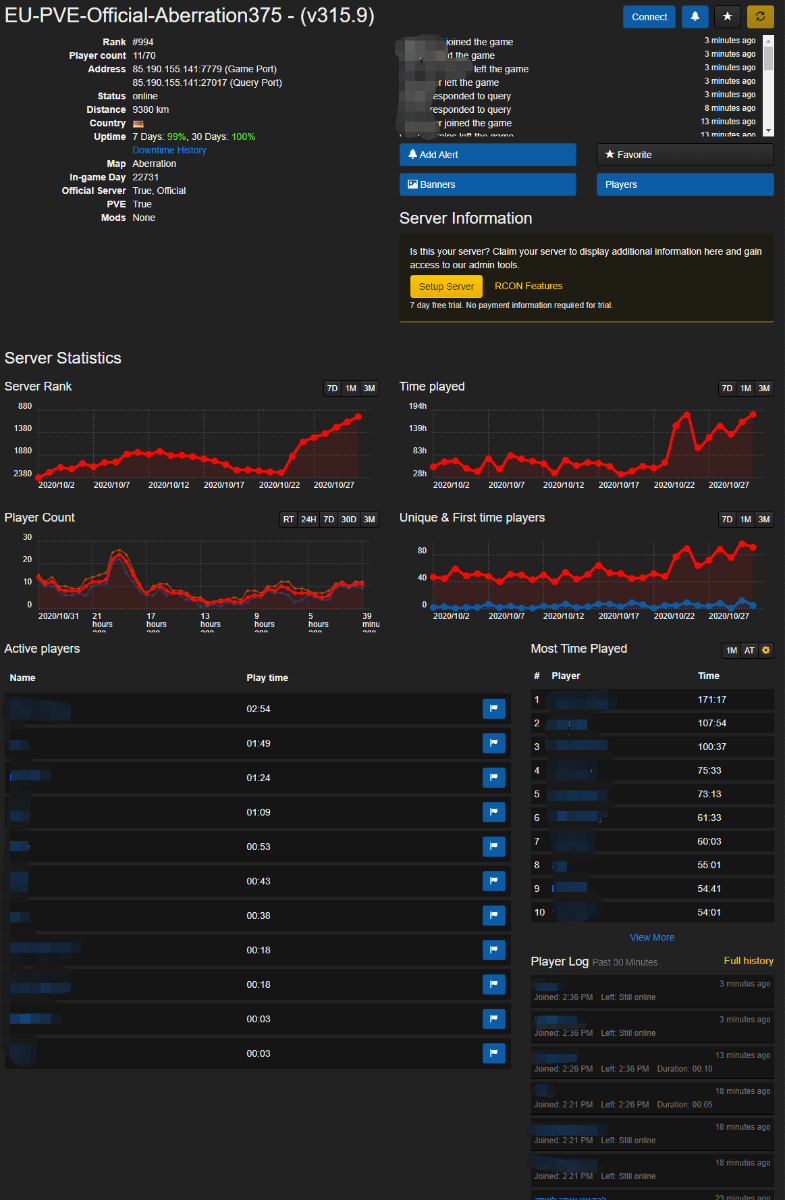Click the Add Alert button
The height and width of the screenshot is (1200, 785).
pyautogui.click(x=487, y=155)
